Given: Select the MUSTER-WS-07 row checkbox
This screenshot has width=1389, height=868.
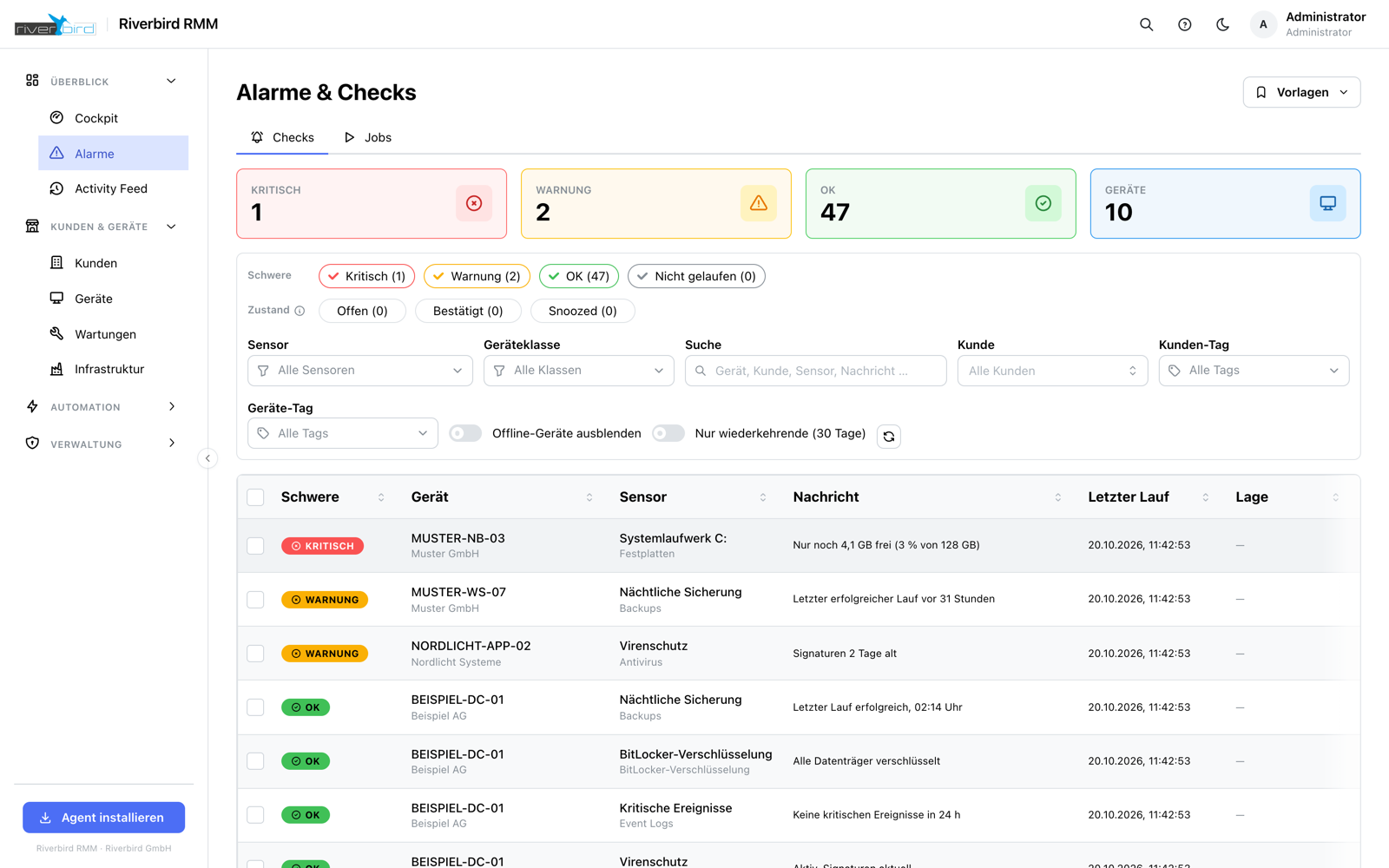Looking at the screenshot, I should point(255,600).
